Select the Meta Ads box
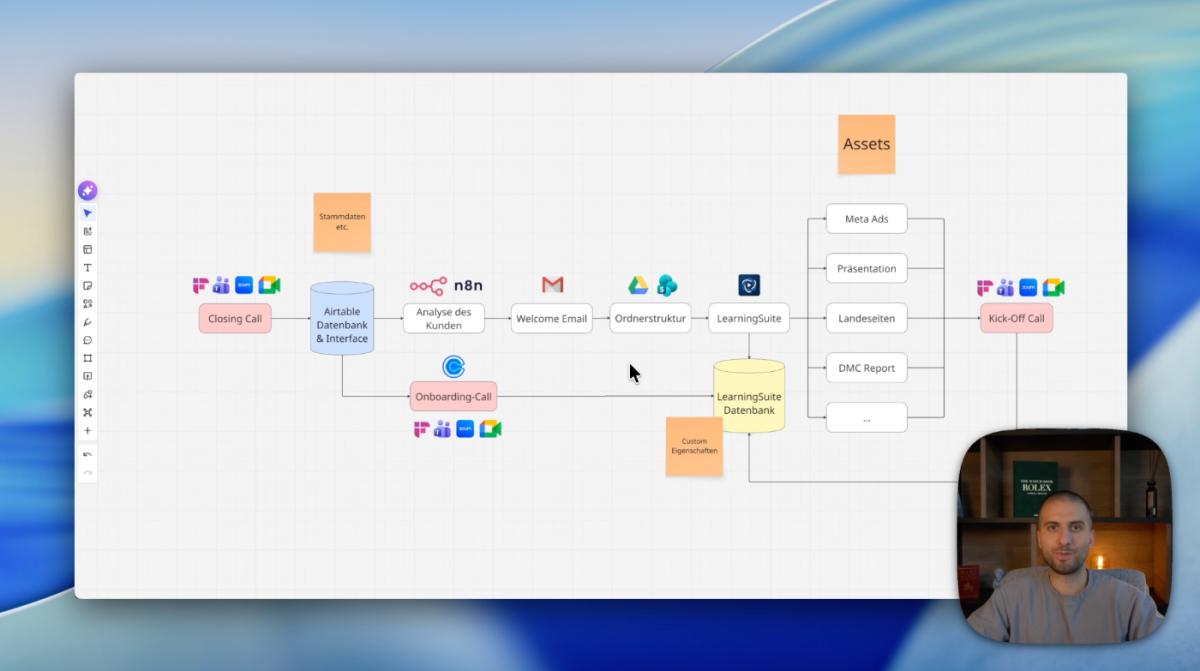This screenshot has width=1200, height=671. click(866, 219)
